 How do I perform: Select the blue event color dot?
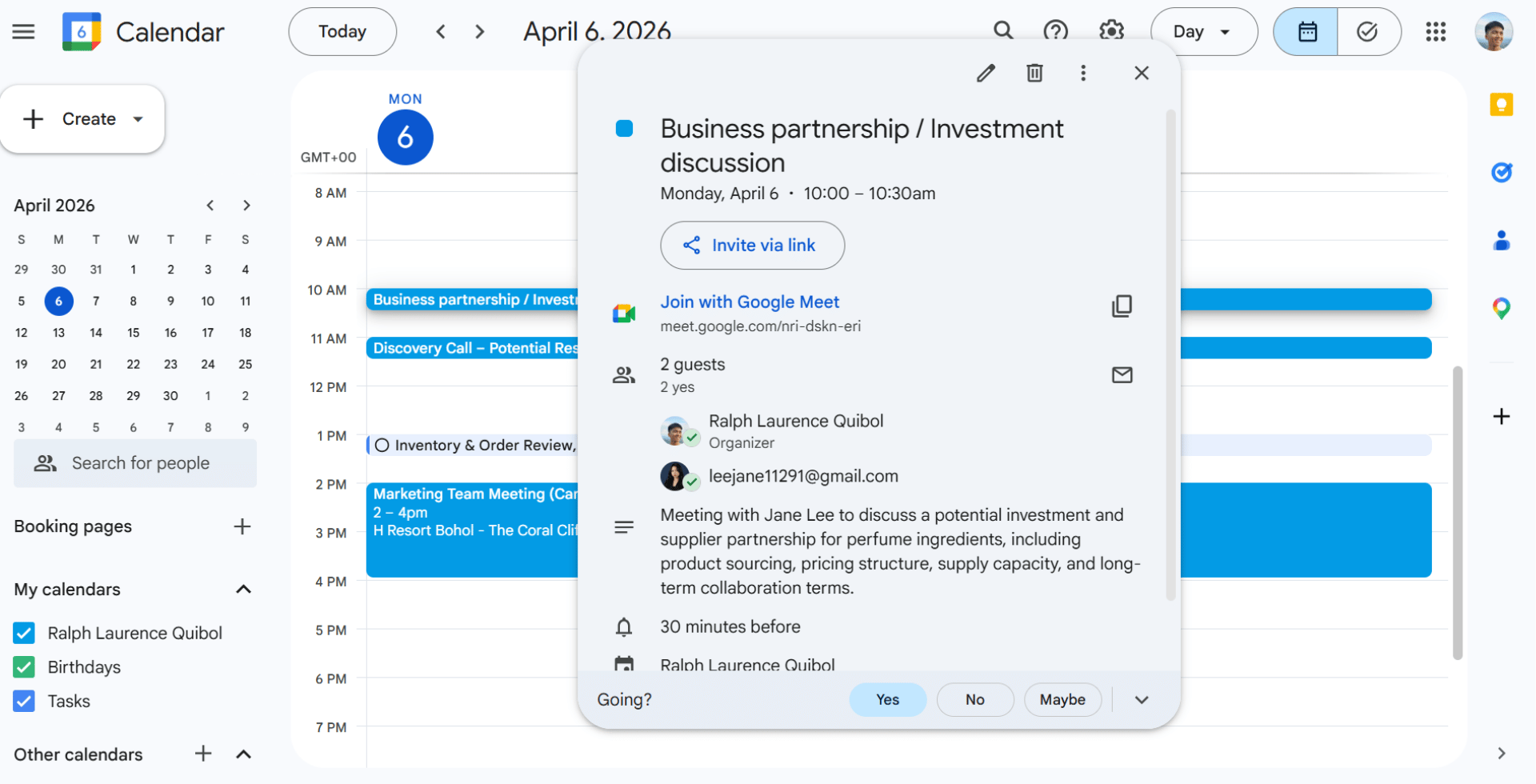624,129
